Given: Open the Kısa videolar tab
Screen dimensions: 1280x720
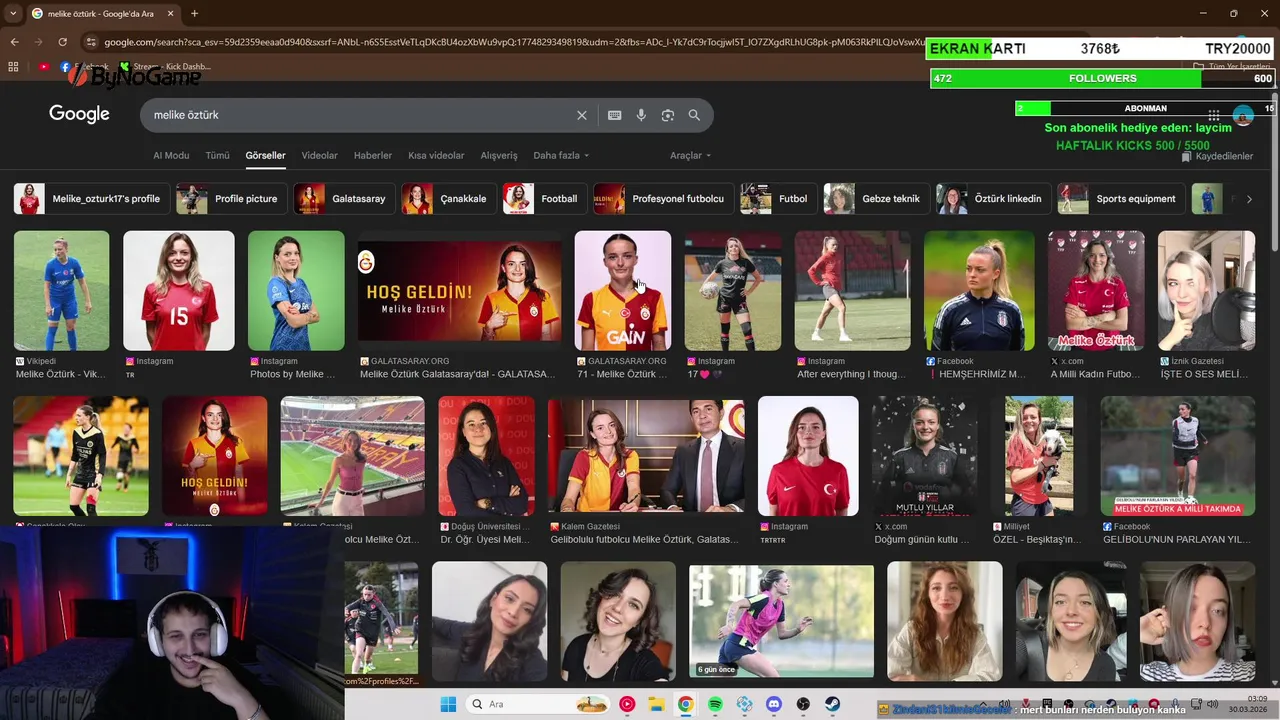Looking at the screenshot, I should [x=436, y=156].
